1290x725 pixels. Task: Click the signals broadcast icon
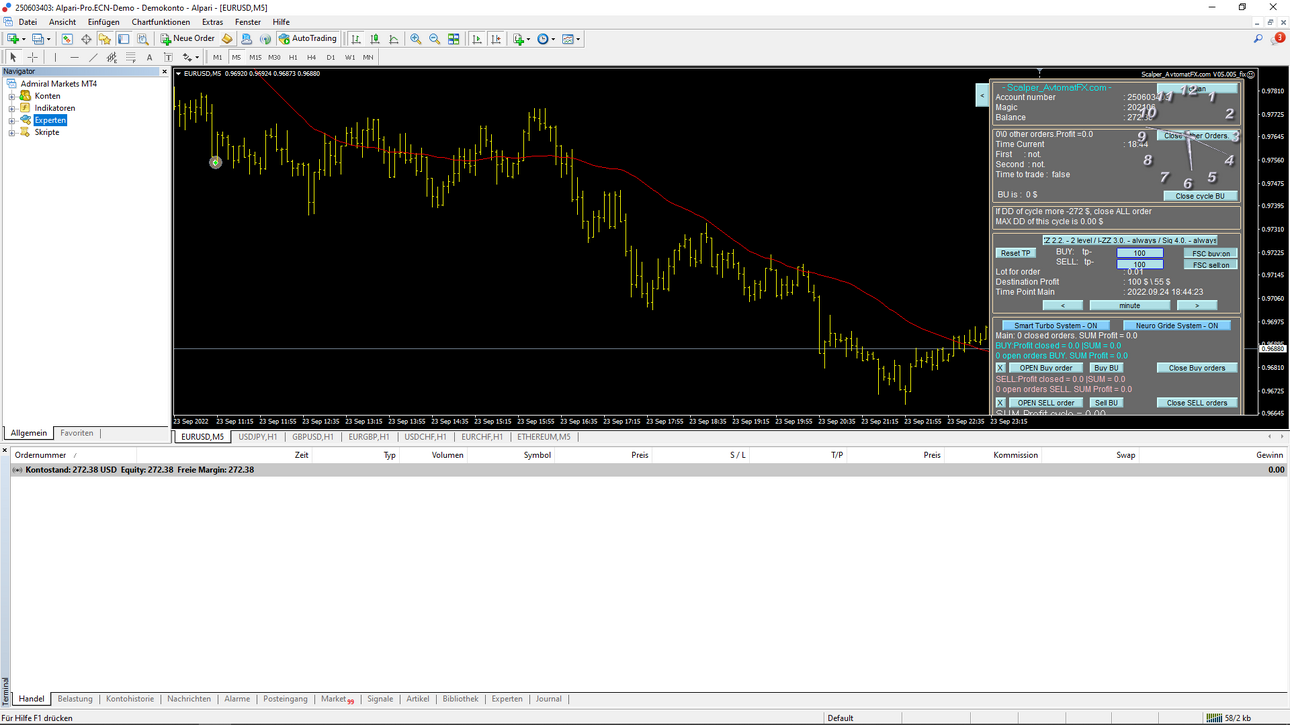265,39
